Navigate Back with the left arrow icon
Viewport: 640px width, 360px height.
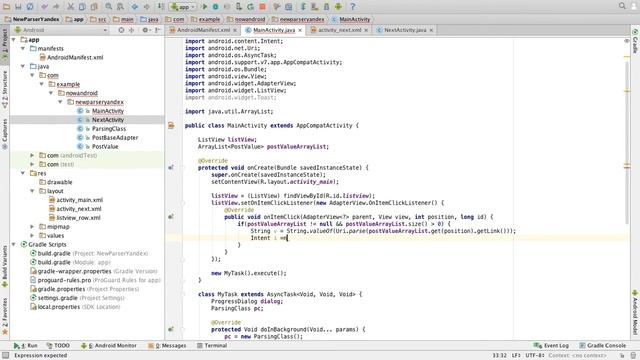[135, 7]
